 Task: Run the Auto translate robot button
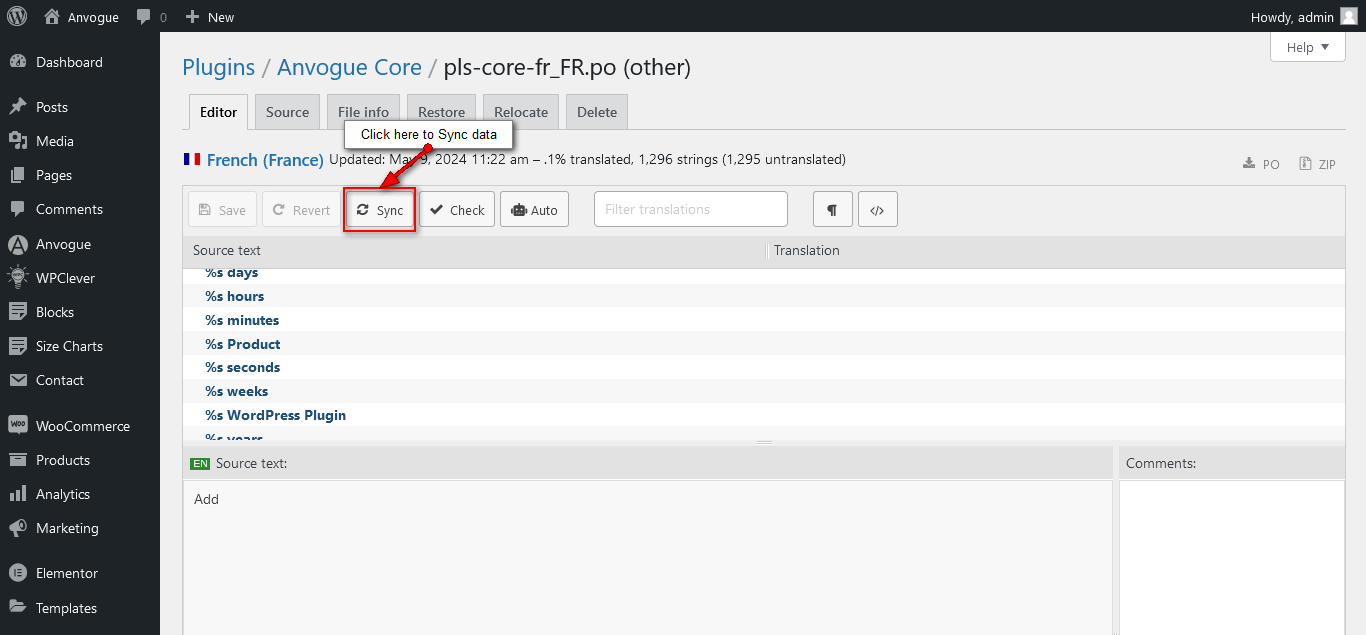click(x=534, y=210)
